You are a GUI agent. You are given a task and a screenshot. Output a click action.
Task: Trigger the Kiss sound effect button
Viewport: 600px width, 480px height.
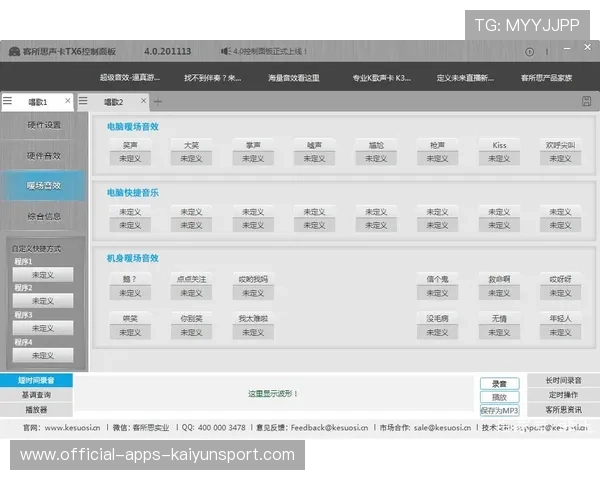tap(499, 145)
